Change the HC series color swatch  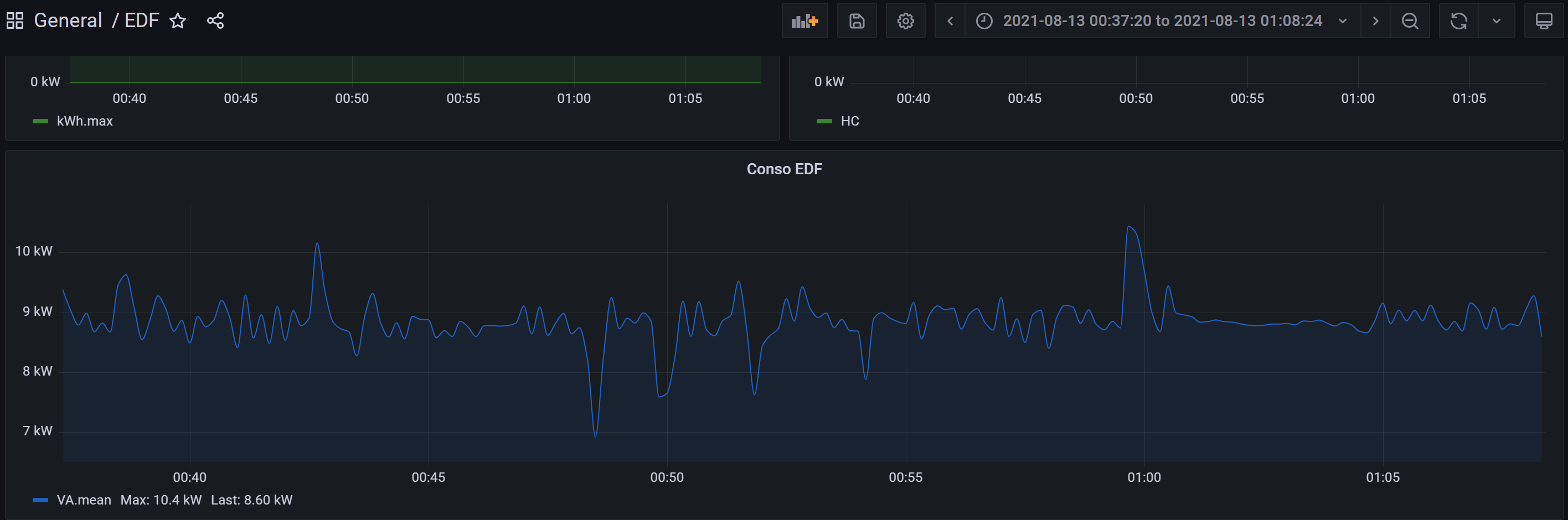pos(824,121)
